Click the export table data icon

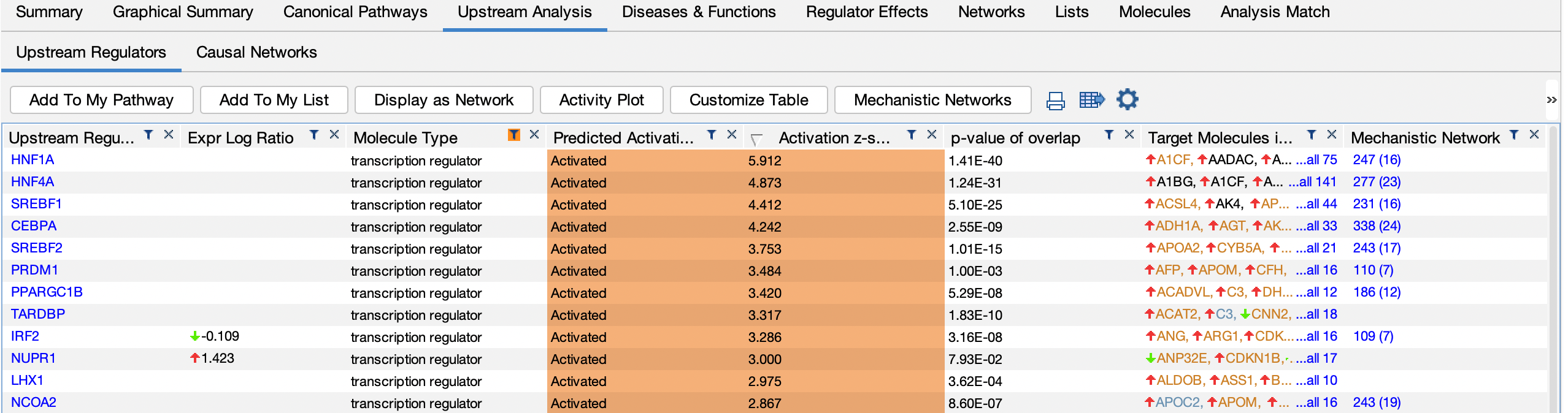click(1091, 100)
